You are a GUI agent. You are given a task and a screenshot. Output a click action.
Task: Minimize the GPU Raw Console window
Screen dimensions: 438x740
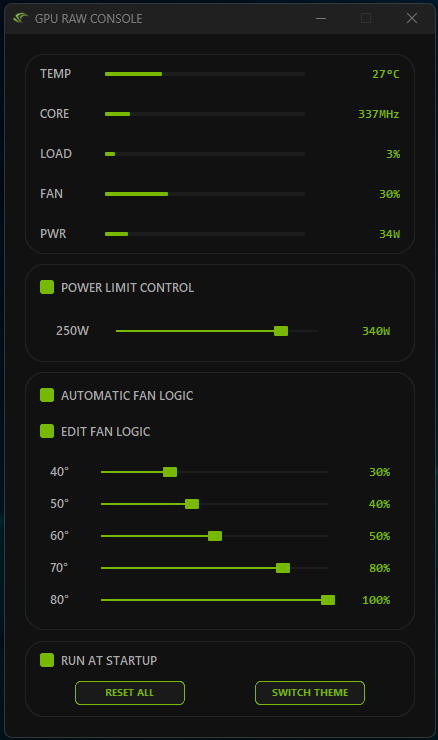pyautogui.click(x=321, y=18)
